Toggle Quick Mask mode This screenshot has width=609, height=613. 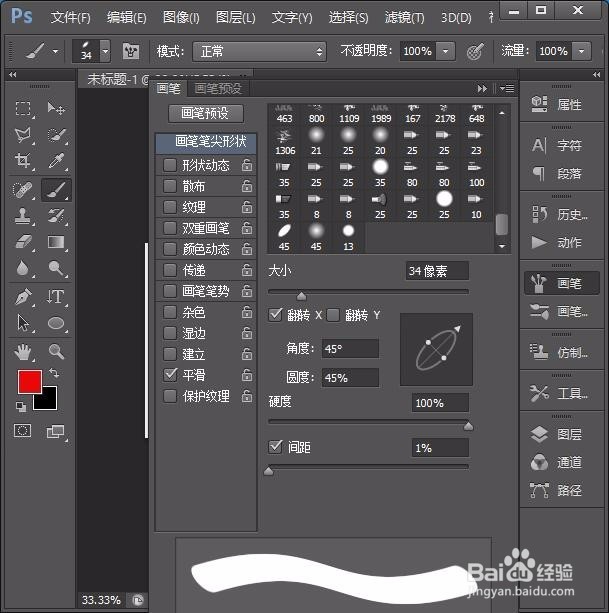(x=23, y=431)
